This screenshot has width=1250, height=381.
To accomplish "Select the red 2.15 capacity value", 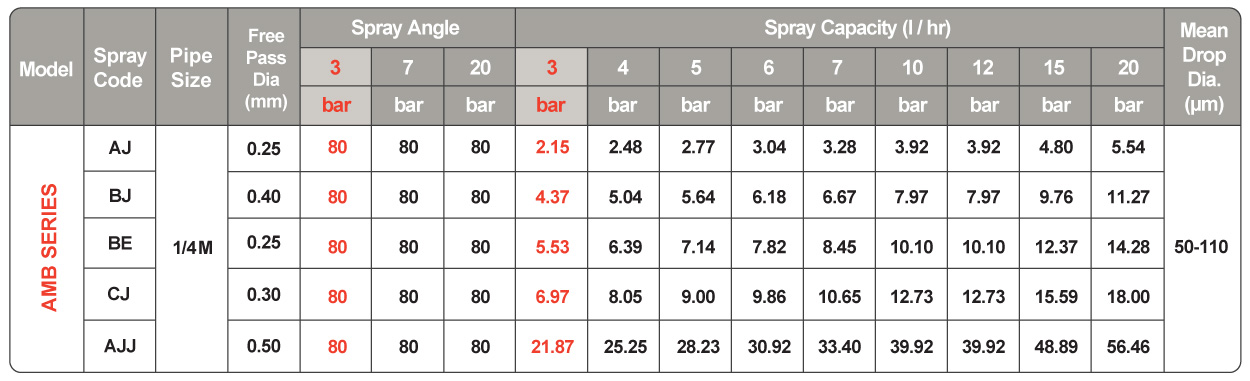I will coord(552,148).
